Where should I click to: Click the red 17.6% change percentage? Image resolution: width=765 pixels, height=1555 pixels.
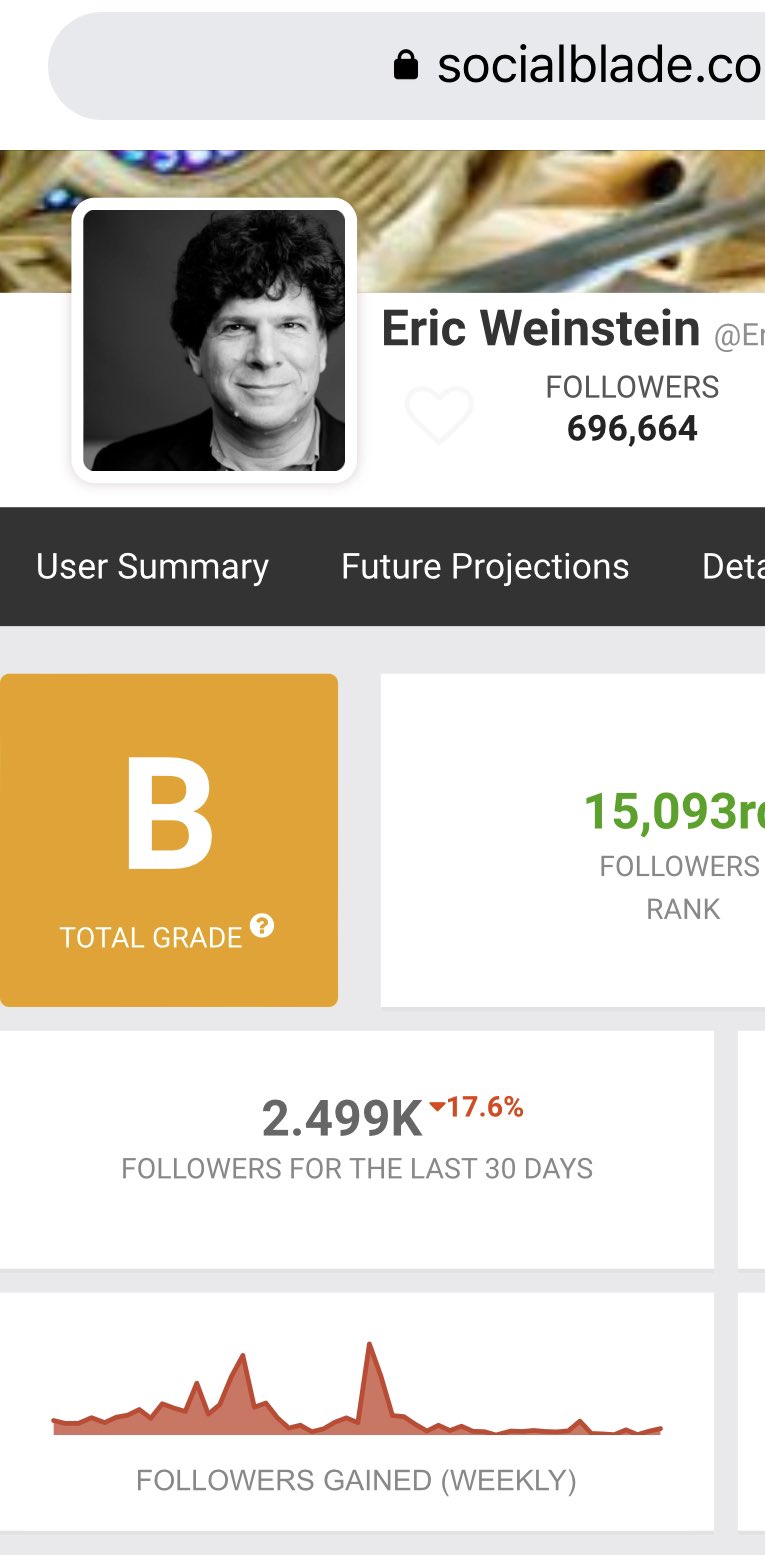(486, 1107)
